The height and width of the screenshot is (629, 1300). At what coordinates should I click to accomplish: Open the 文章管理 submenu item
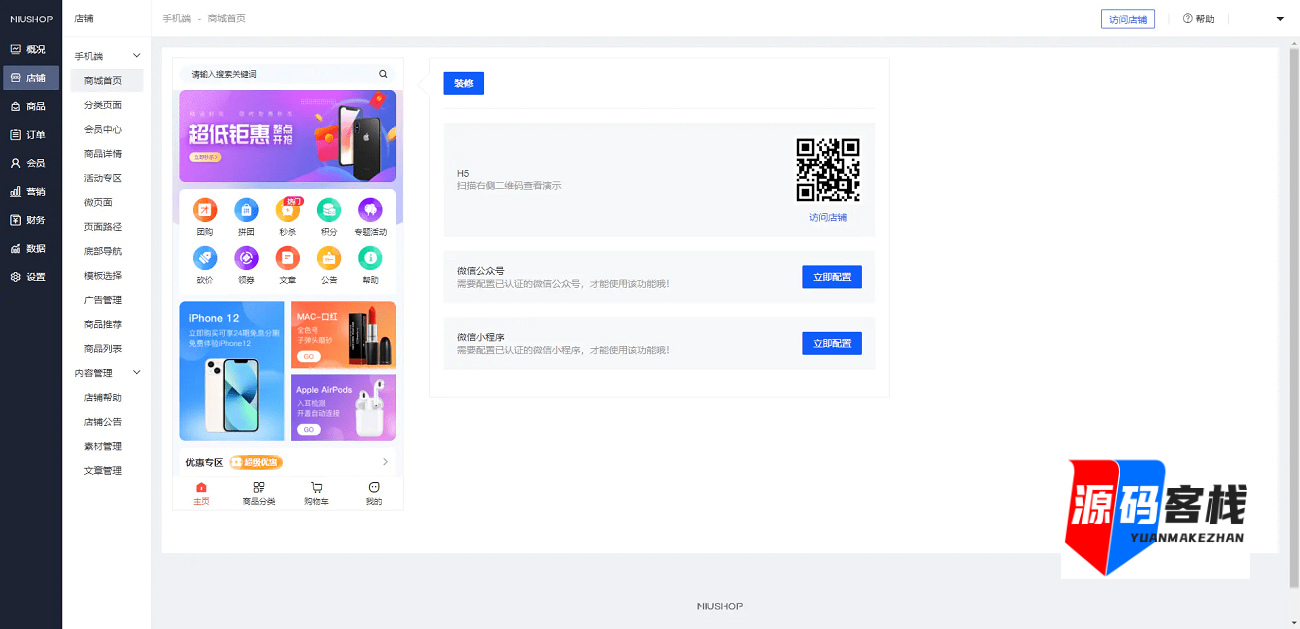tap(103, 471)
